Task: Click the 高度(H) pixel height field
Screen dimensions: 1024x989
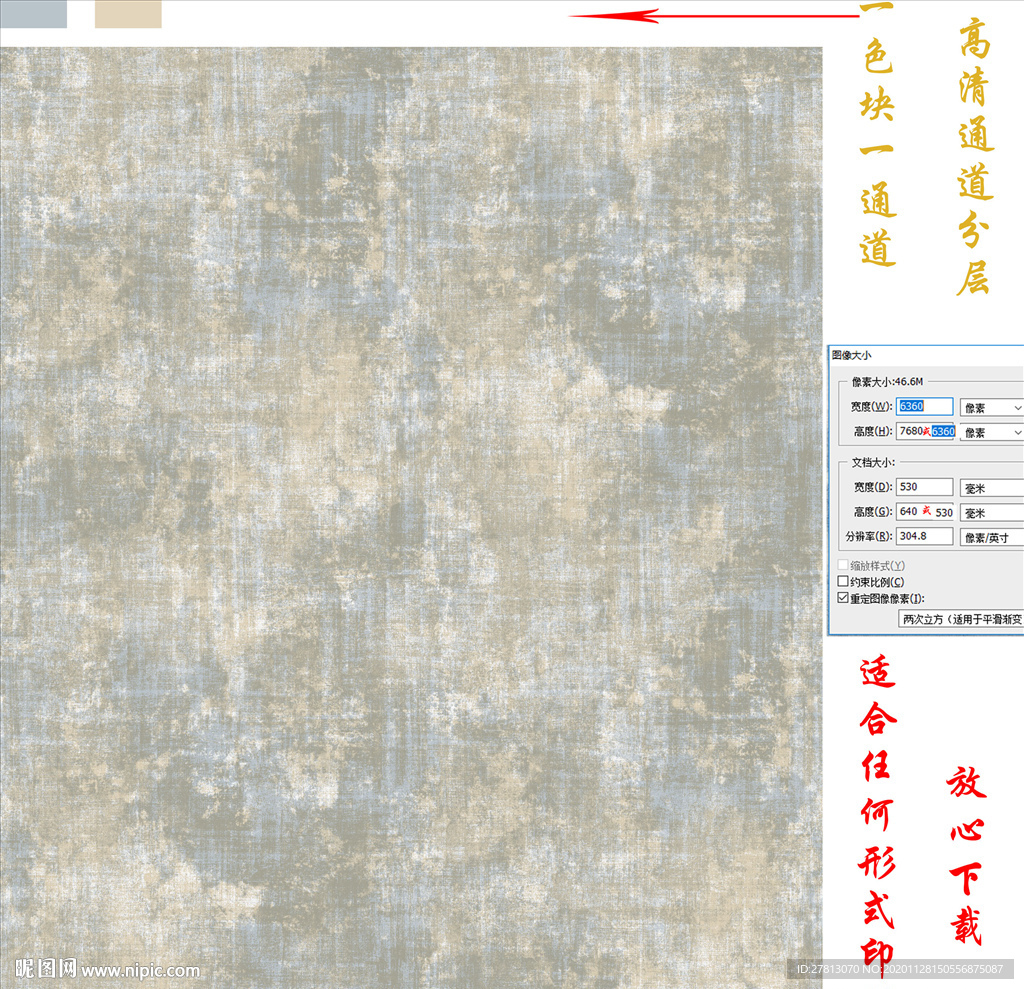Action: tap(925, 431)
